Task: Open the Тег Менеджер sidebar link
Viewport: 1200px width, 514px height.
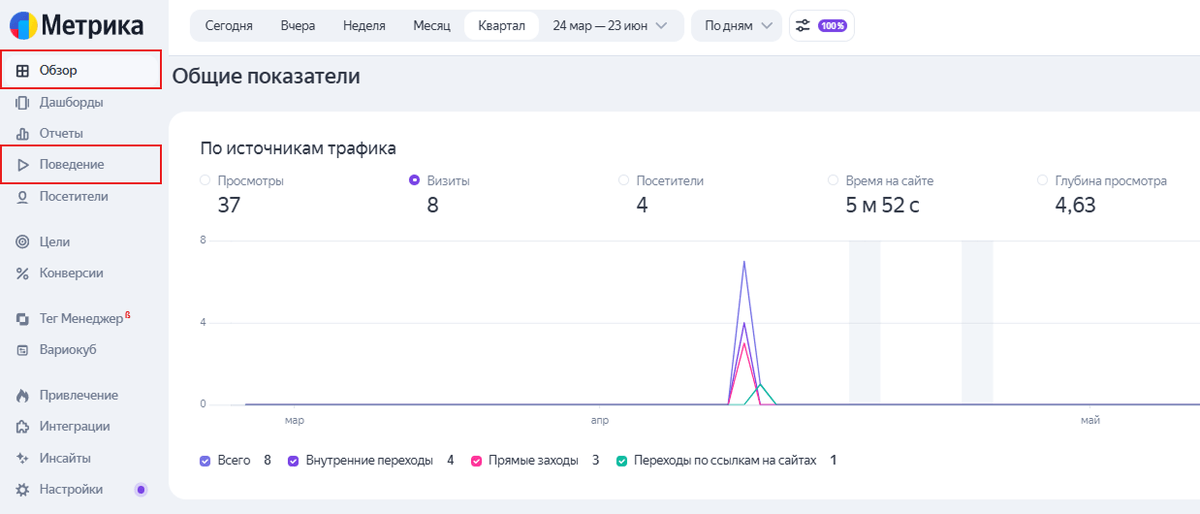Action: 80,319
